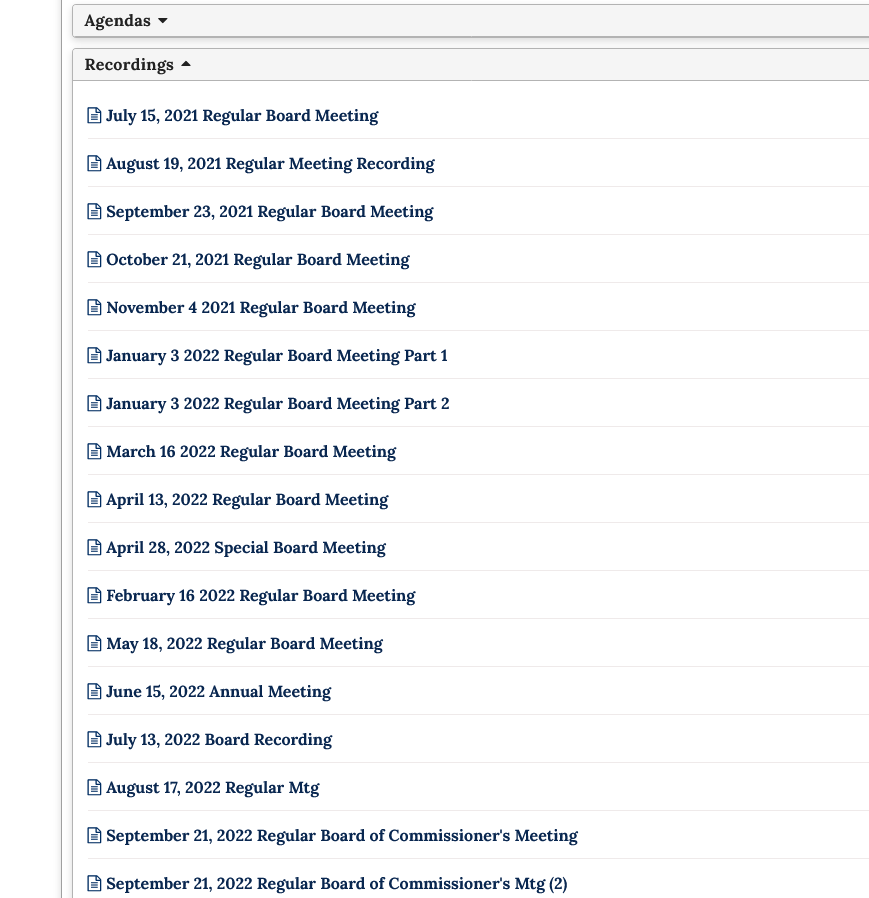Open July 13, 2022 Board Recording

(219, 741)
